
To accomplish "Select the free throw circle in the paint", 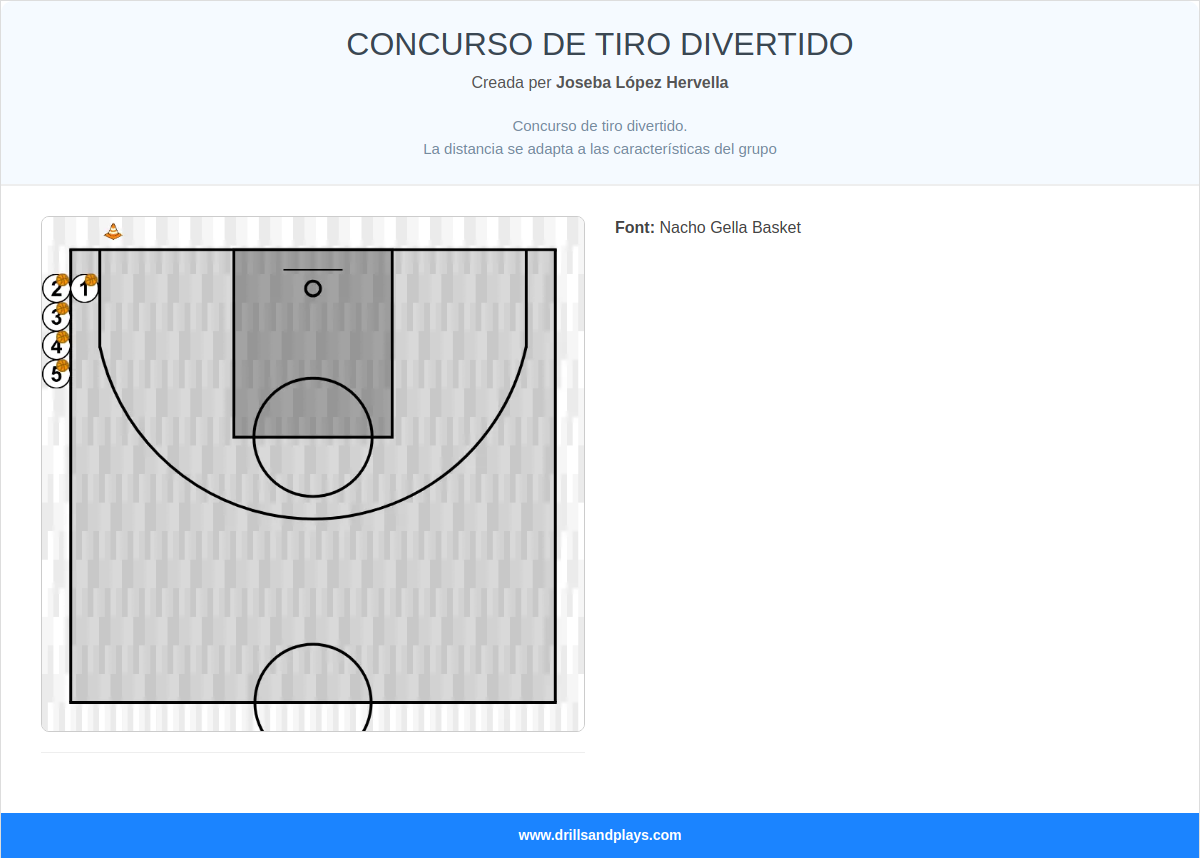I will [313, 437].
